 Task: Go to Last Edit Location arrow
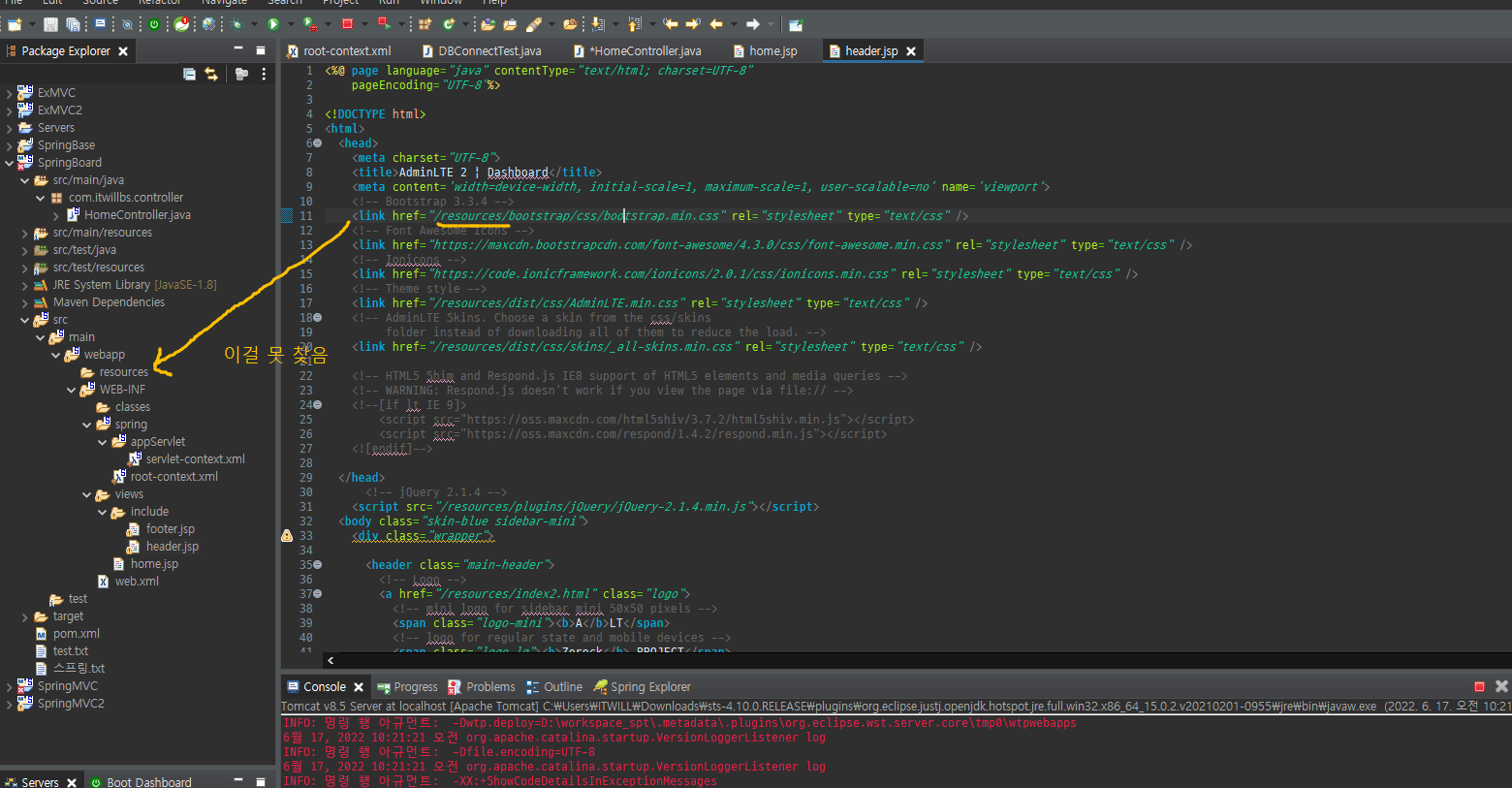click(x=670, y=24)
